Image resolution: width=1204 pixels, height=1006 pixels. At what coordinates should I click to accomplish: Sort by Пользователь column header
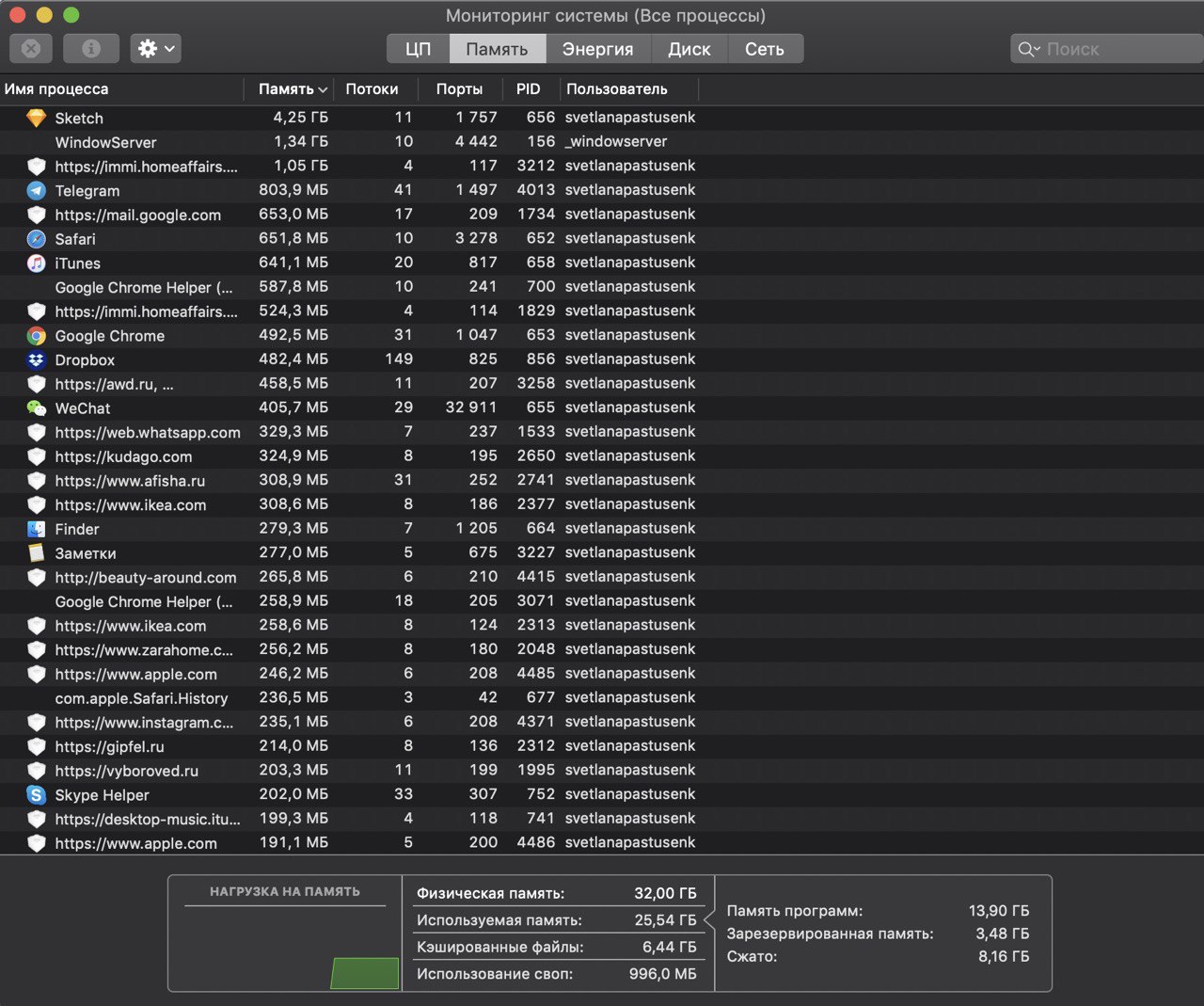point(628,89)
